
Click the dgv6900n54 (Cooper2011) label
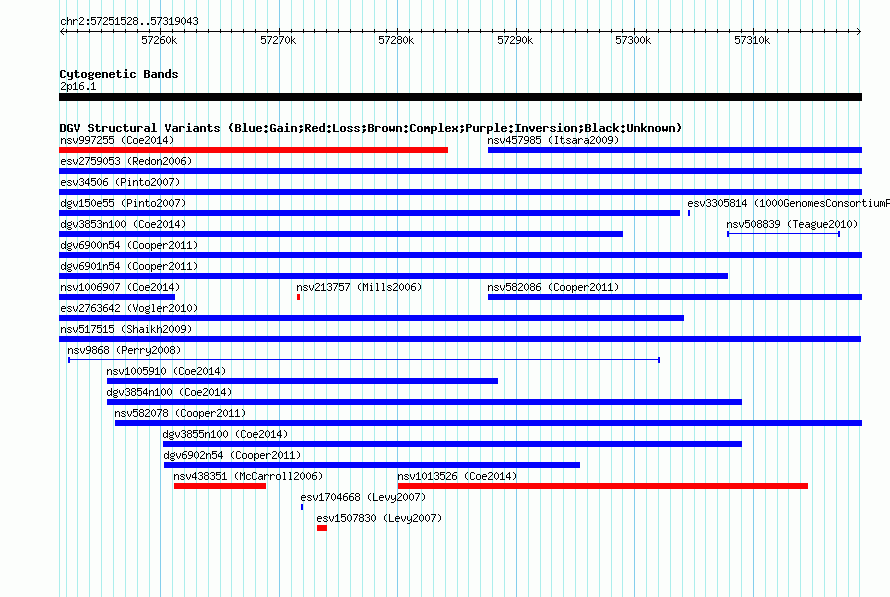(129, 245)
